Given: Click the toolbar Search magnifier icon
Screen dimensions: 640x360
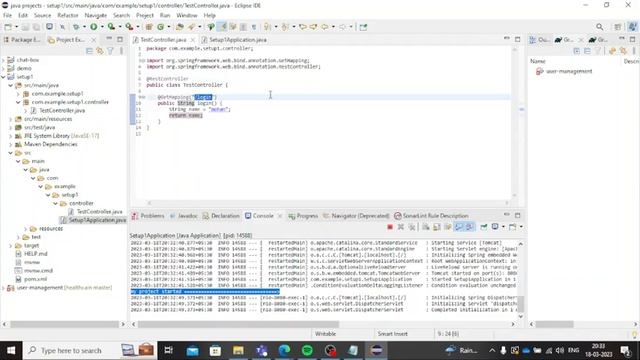Looking at the screenshot, I should (600, 27).
